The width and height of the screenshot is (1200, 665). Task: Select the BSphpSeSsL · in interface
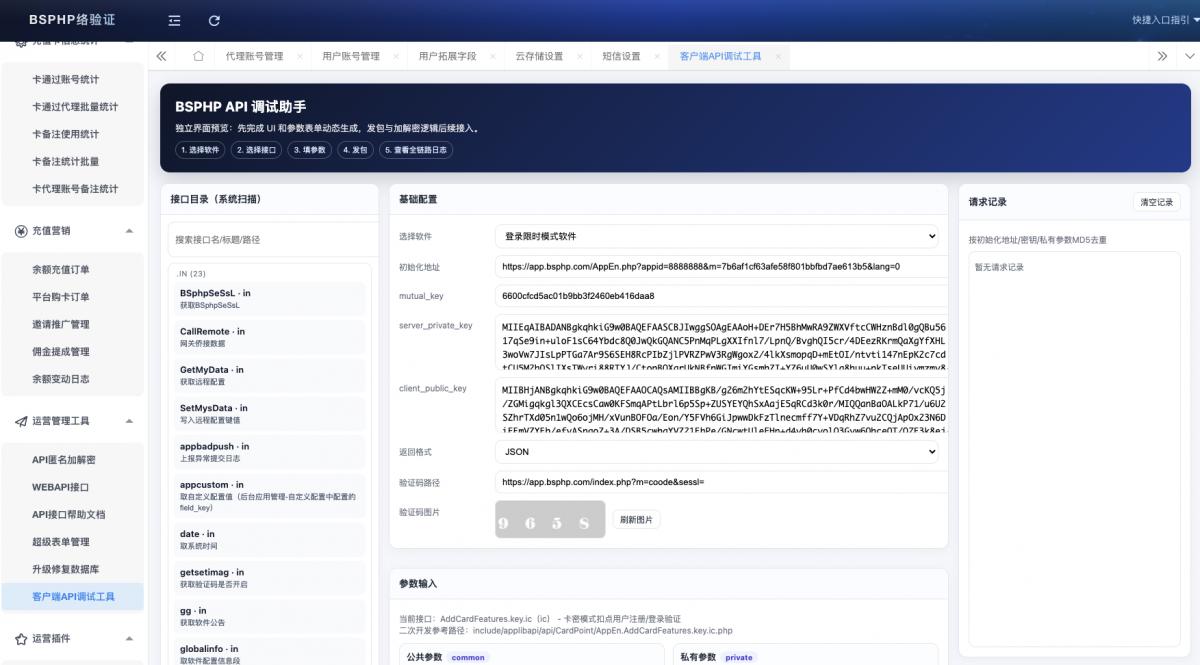coord(269,298)
